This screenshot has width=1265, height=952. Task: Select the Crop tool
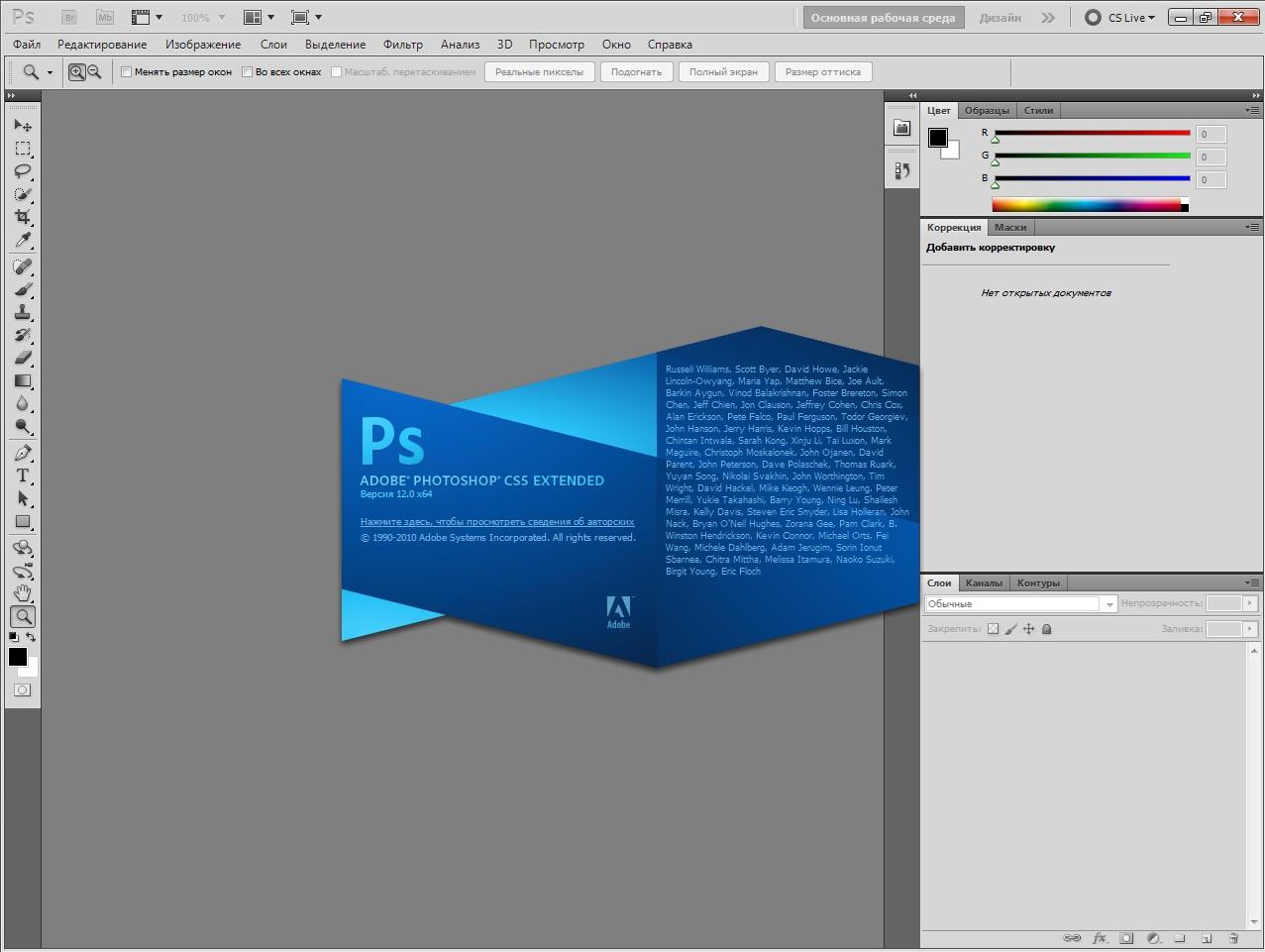click(23, 217)
